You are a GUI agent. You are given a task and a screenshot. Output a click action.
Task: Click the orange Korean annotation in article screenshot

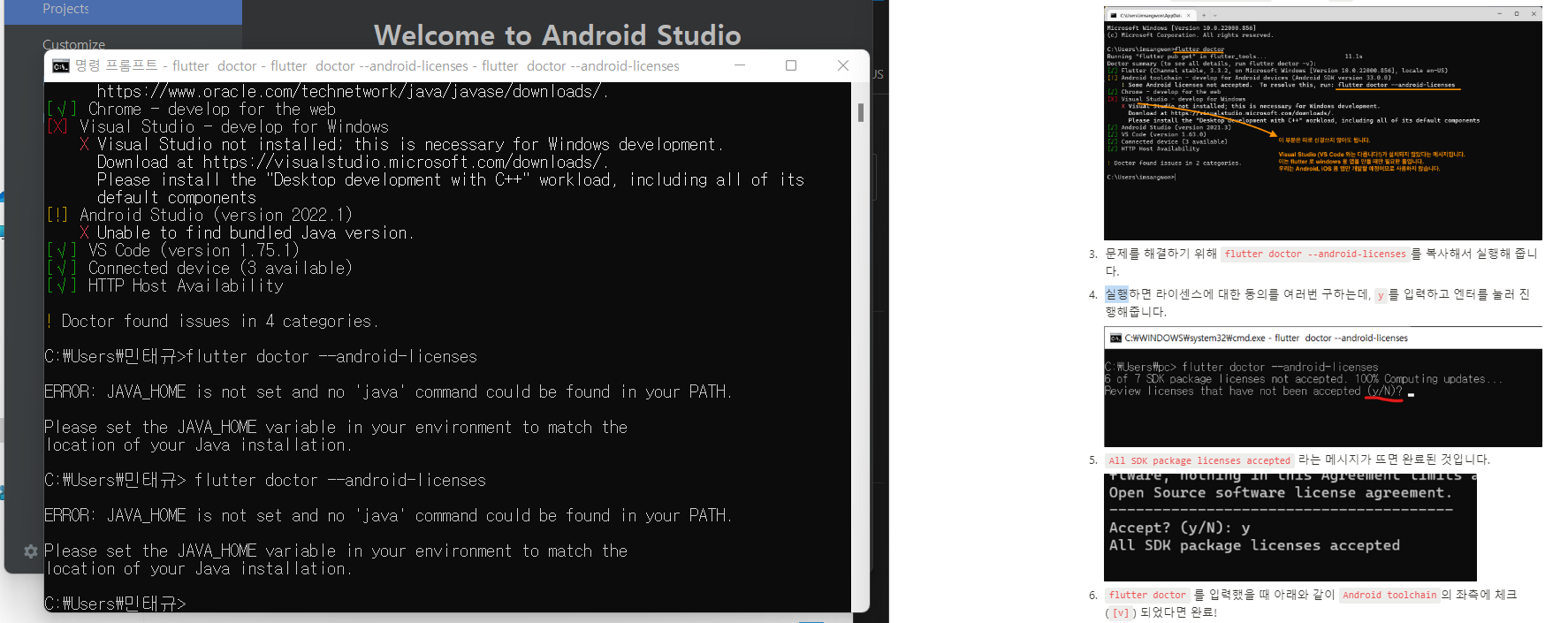(1370, 154)
